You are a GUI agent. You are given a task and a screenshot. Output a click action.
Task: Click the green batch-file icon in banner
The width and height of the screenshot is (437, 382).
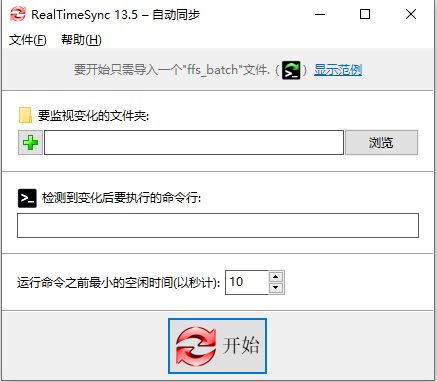tap(291, 70)
